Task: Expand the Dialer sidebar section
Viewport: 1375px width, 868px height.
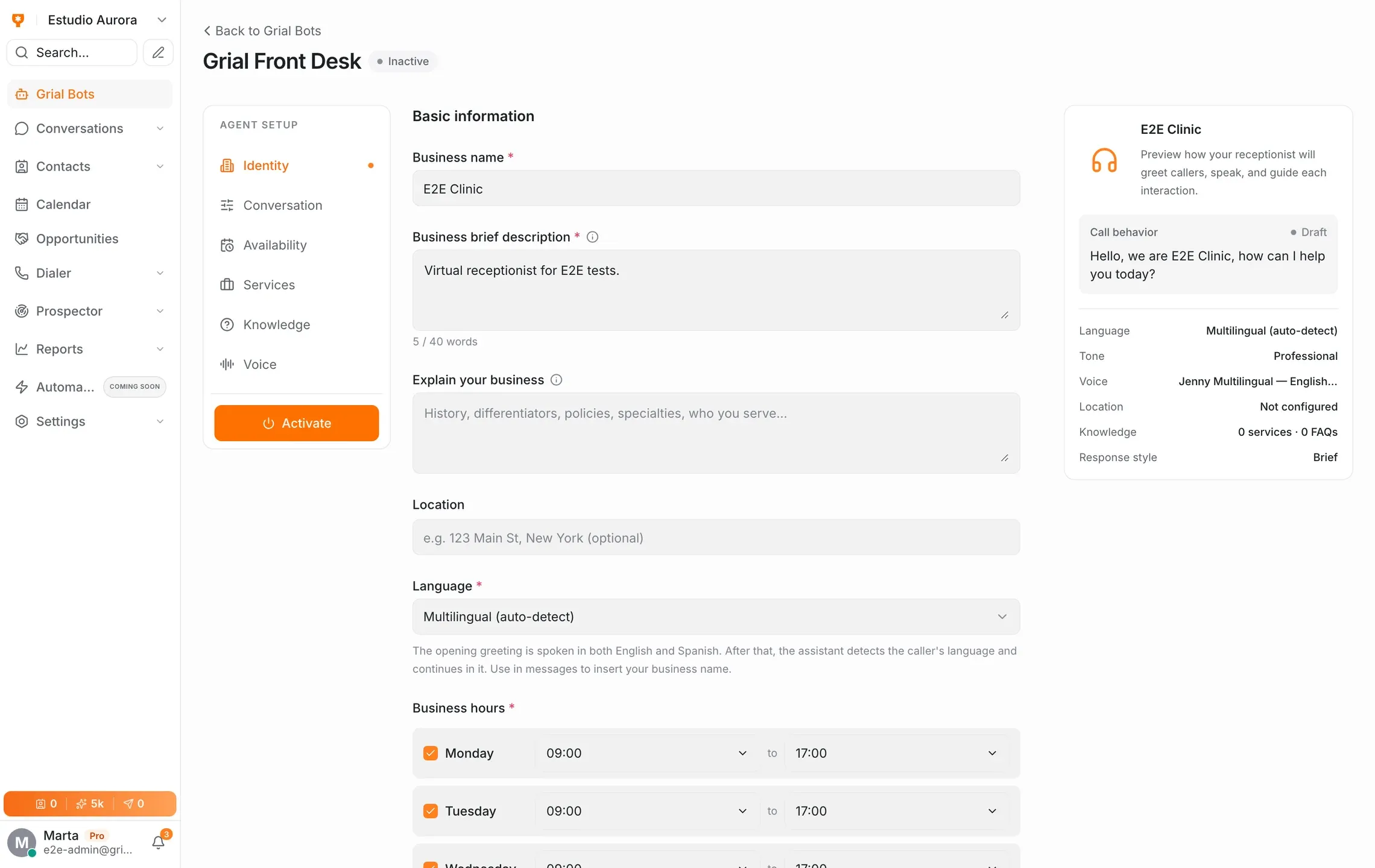Action: tap(160, 273)
